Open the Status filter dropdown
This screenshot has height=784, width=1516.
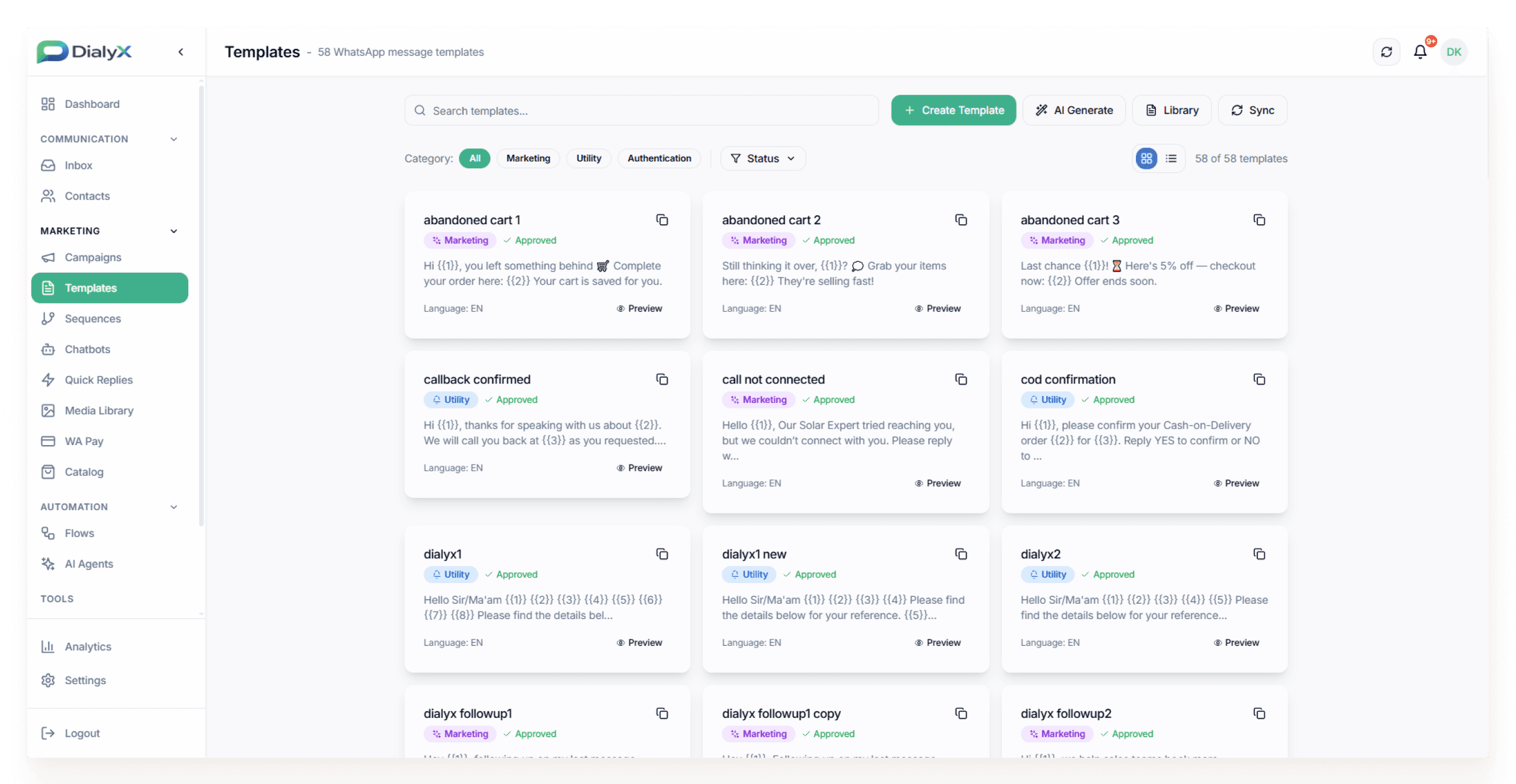(x=762, y=158)
